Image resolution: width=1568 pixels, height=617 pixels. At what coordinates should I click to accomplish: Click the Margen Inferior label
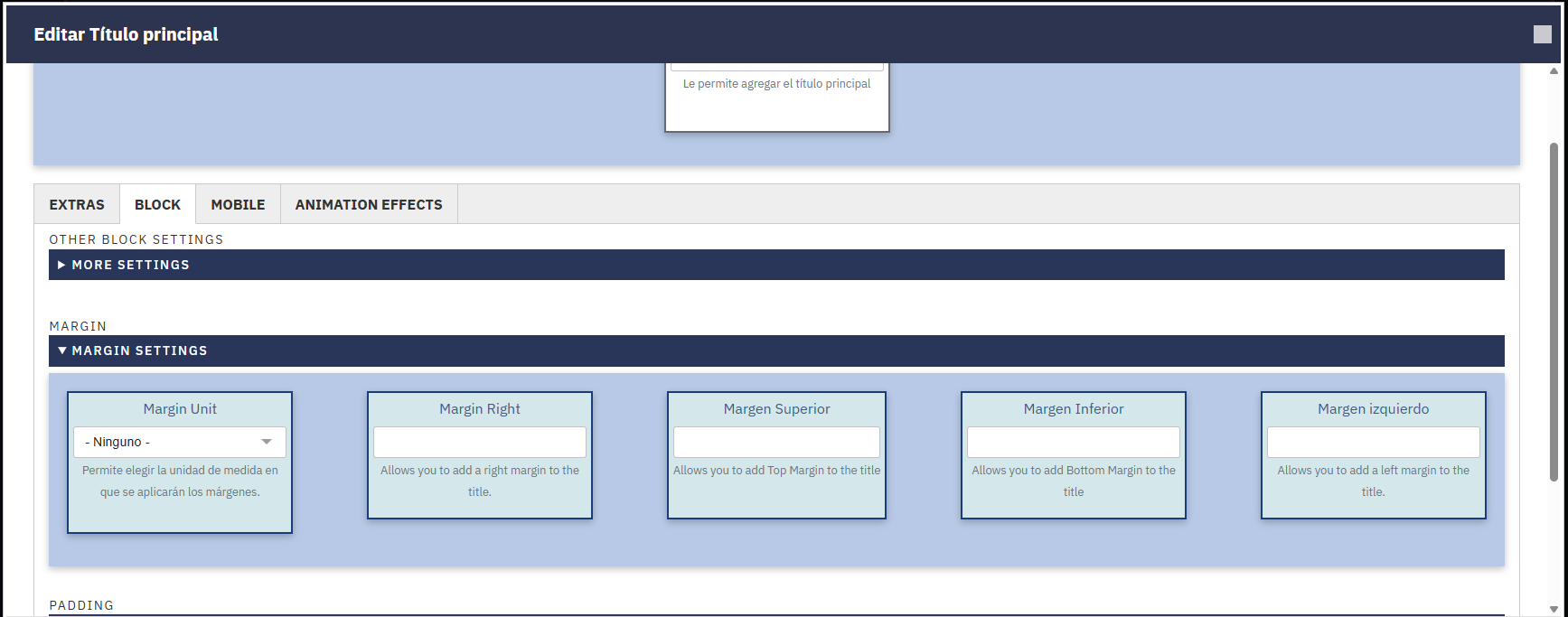pos(1074,409)
